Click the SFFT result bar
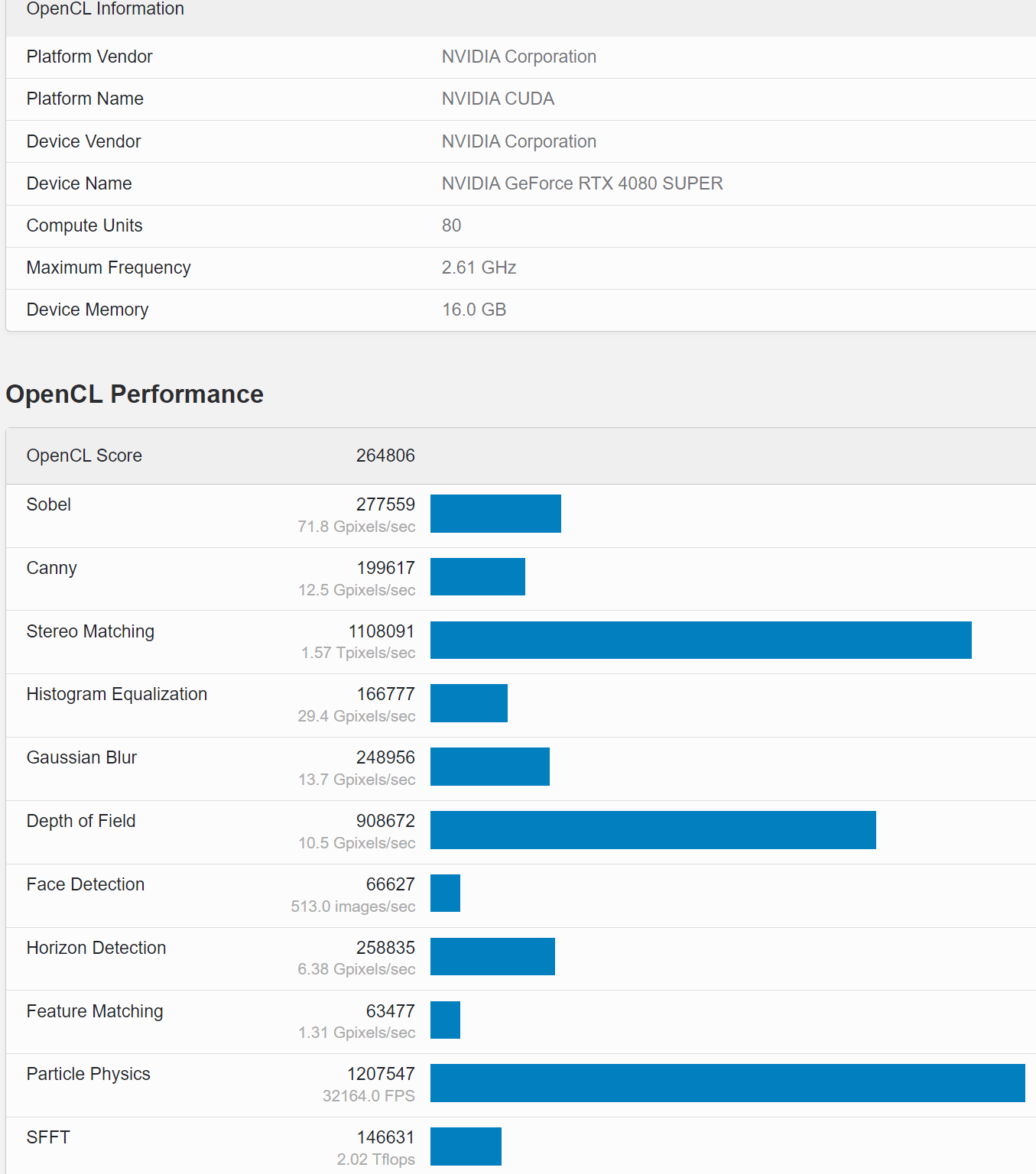Screen dimensions: 1036x1174 [x=466, y=1146]
